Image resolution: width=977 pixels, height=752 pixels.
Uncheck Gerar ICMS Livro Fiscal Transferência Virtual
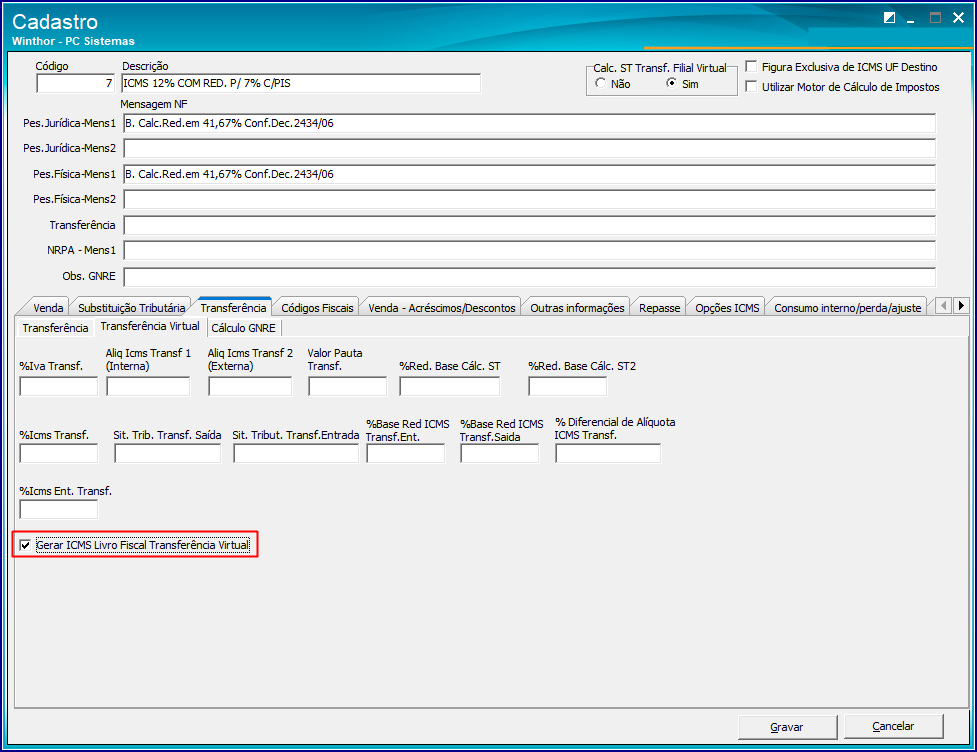click(x=25, y=545)
